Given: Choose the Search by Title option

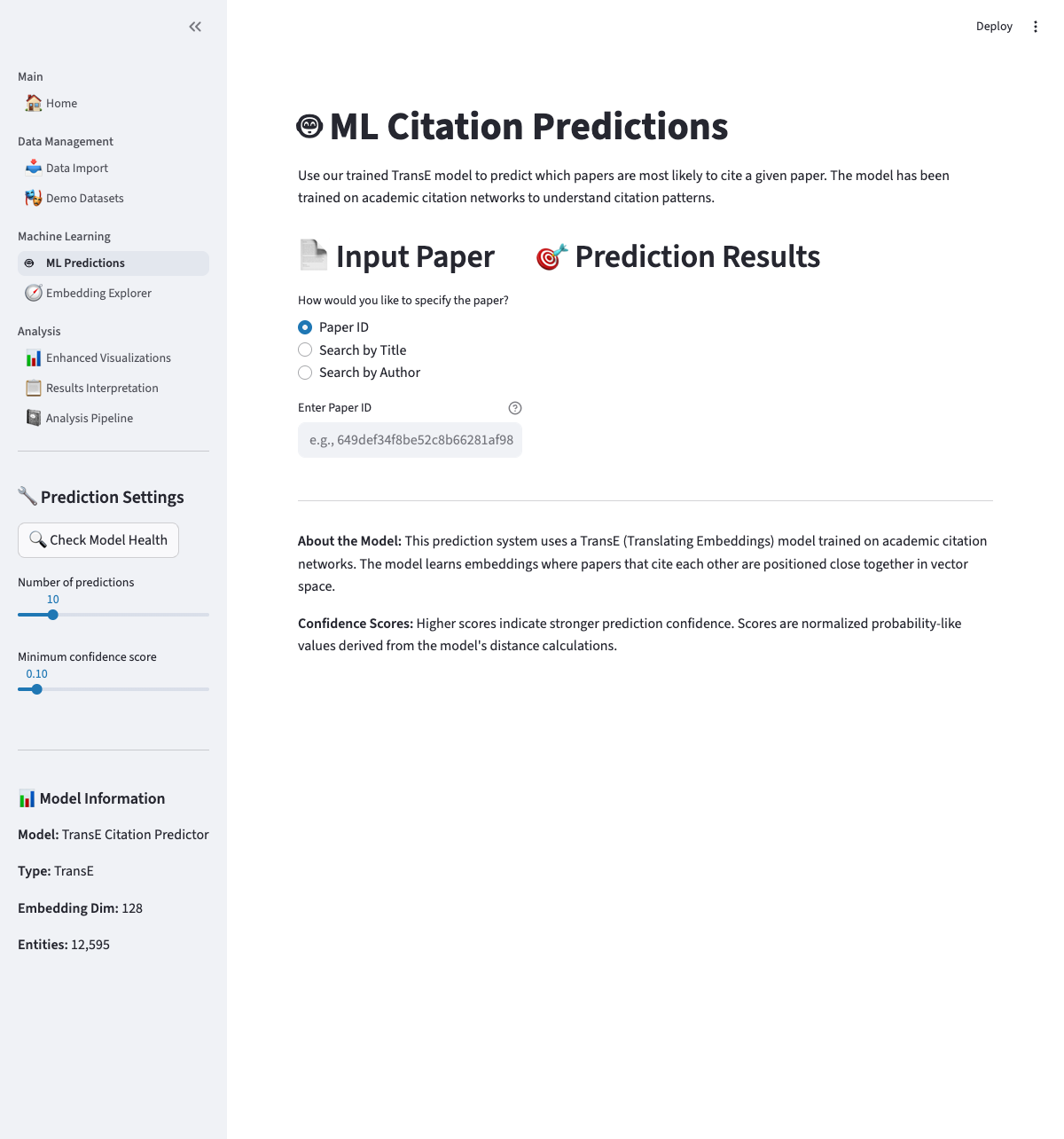Looking at the screenshot, I should click(305, 350).
